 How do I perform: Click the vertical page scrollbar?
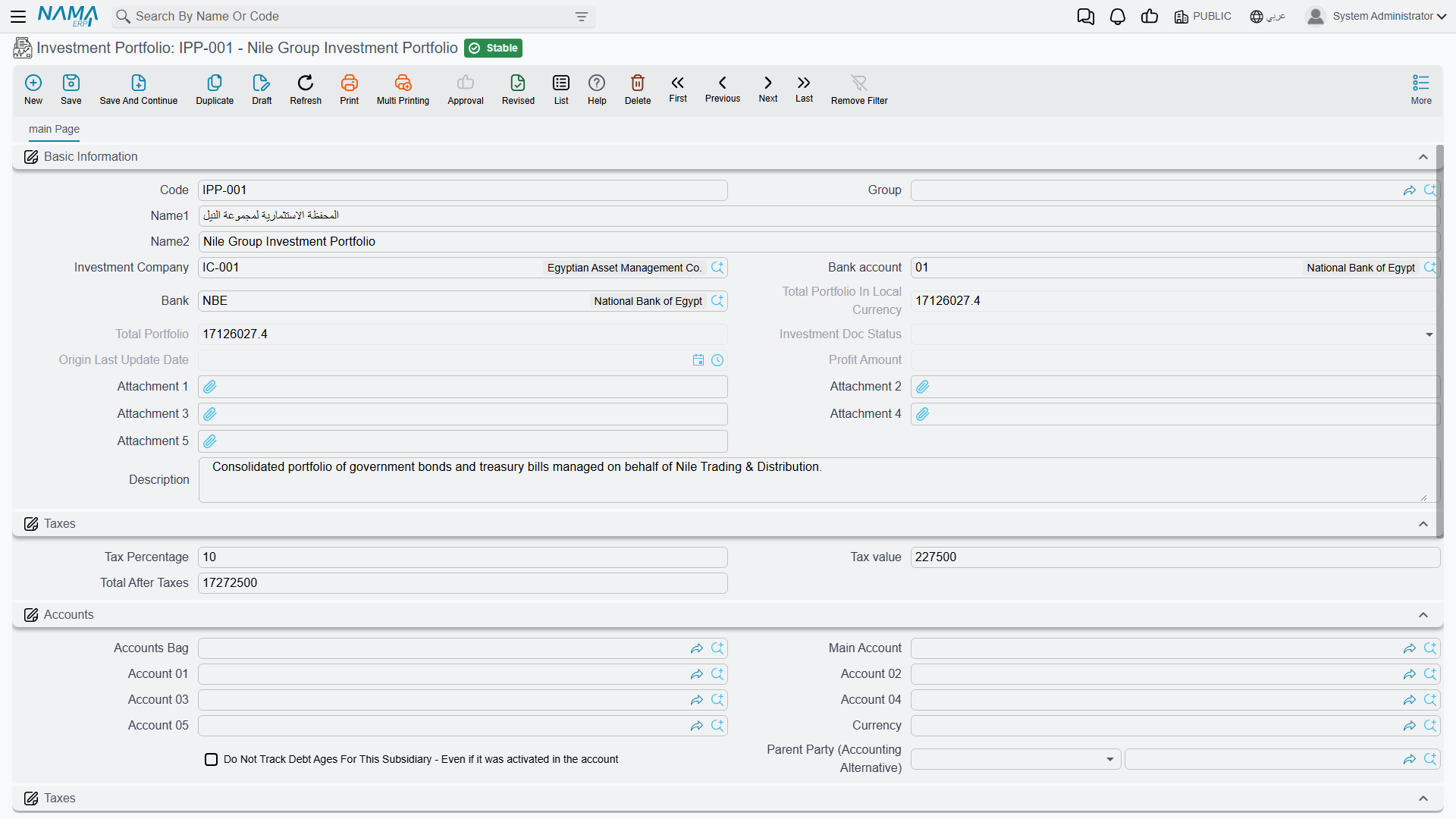1439,341
